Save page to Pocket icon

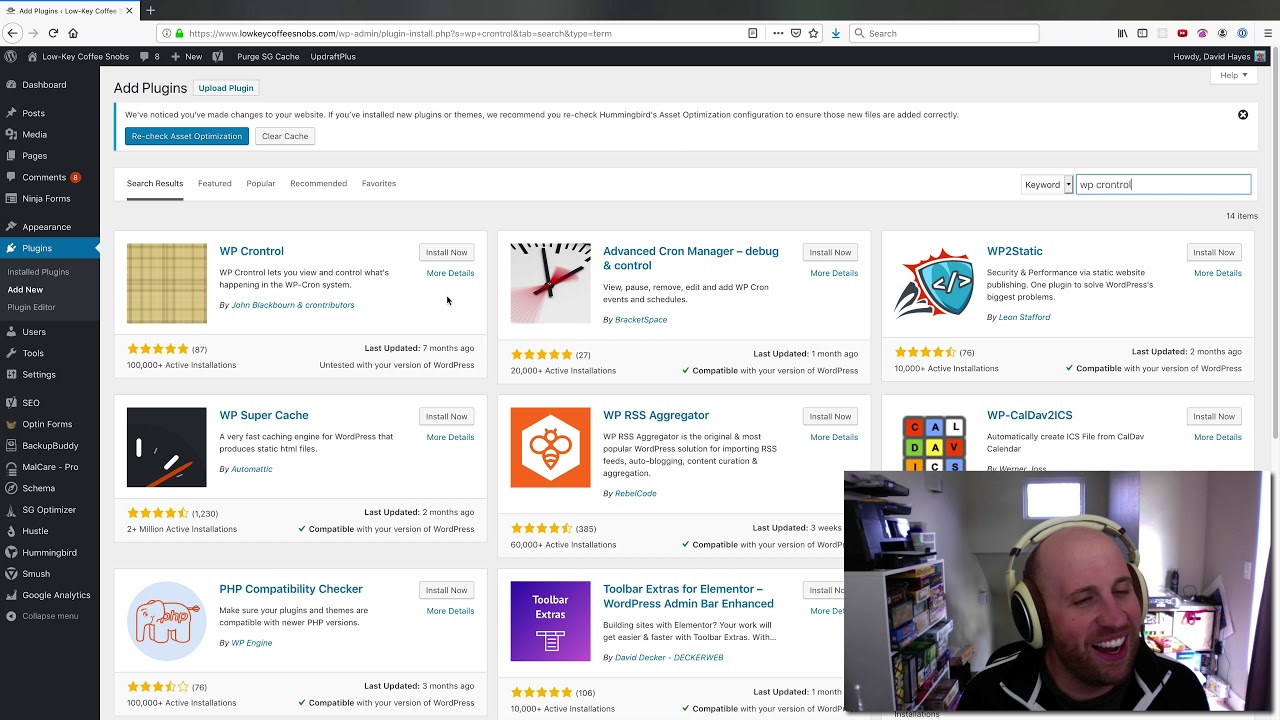tap(796, 33)
